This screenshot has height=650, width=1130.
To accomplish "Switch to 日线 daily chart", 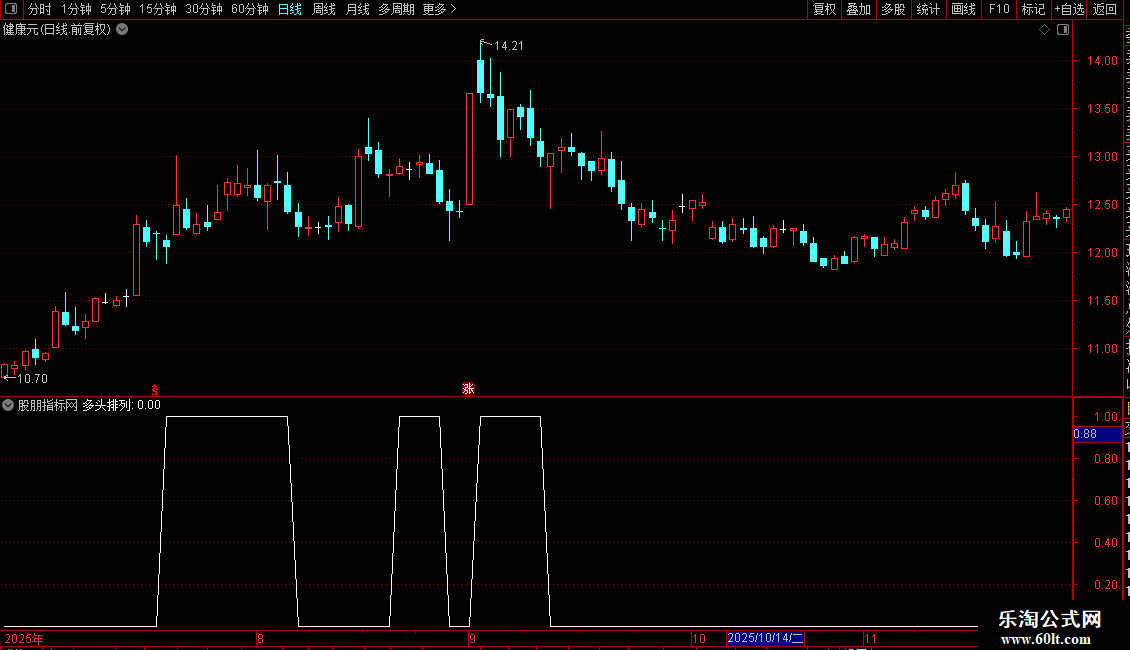I will tap(290, 9).
